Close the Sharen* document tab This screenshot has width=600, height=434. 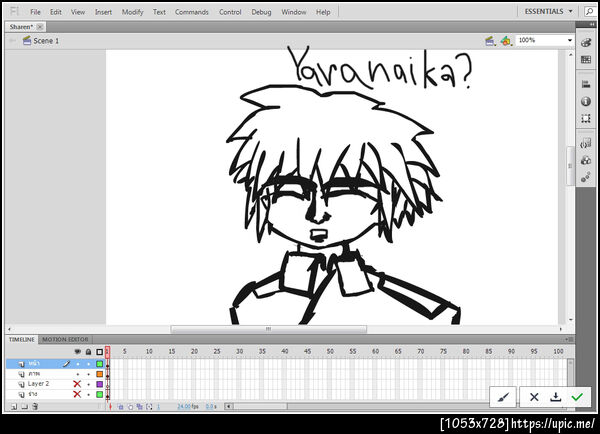coord(40,27)
